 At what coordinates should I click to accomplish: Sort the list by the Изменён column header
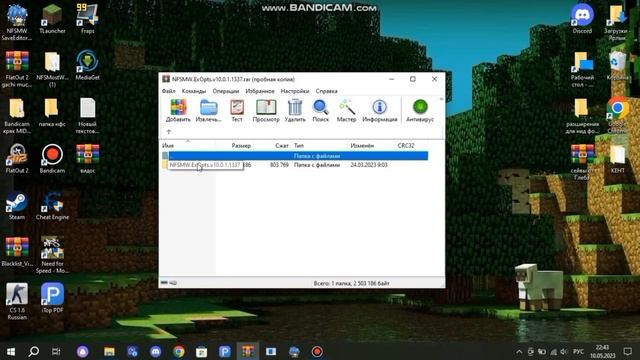371,145
